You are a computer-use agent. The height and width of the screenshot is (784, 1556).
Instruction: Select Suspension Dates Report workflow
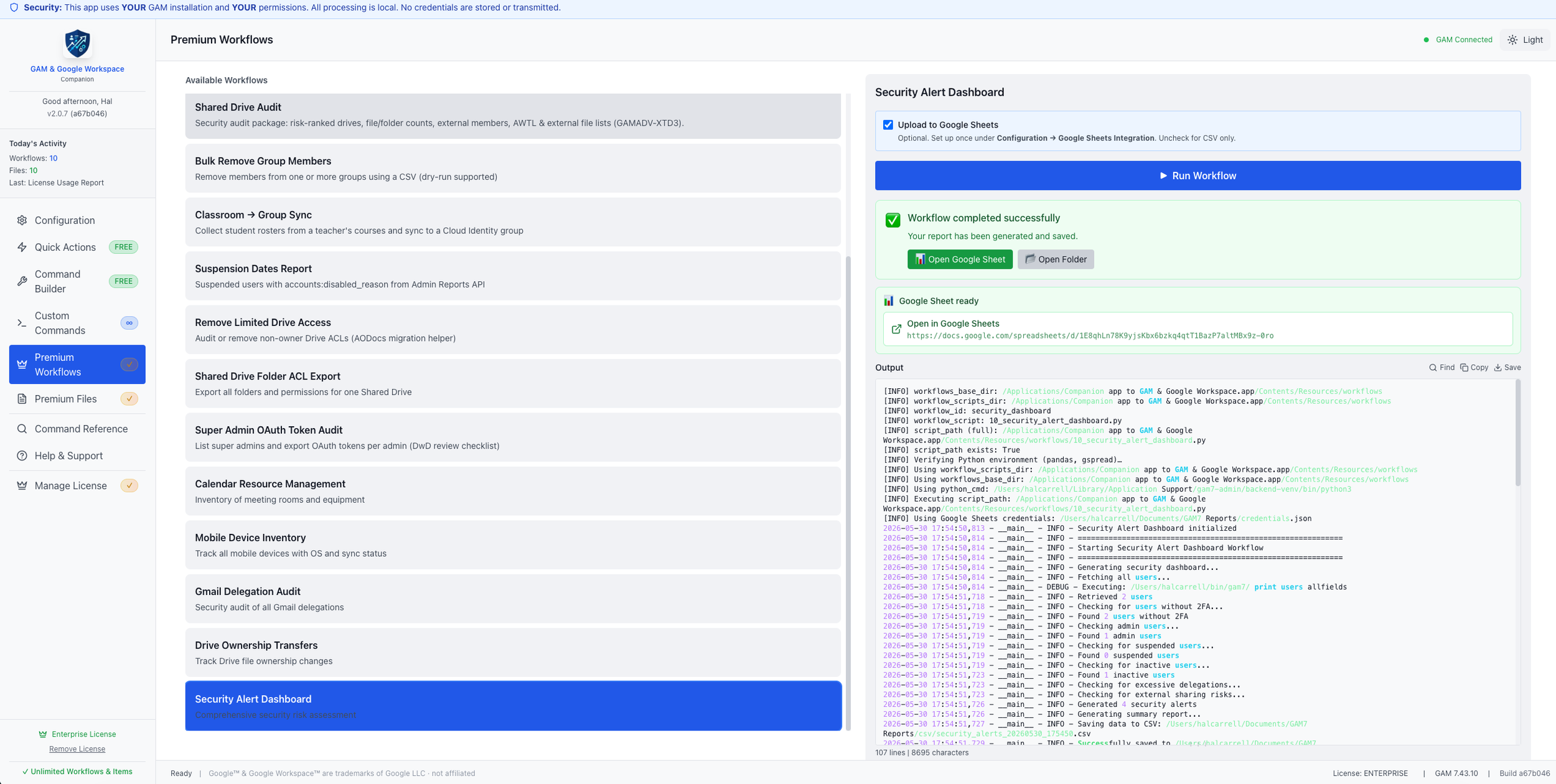pyautogui.click(x=513, y=276)
